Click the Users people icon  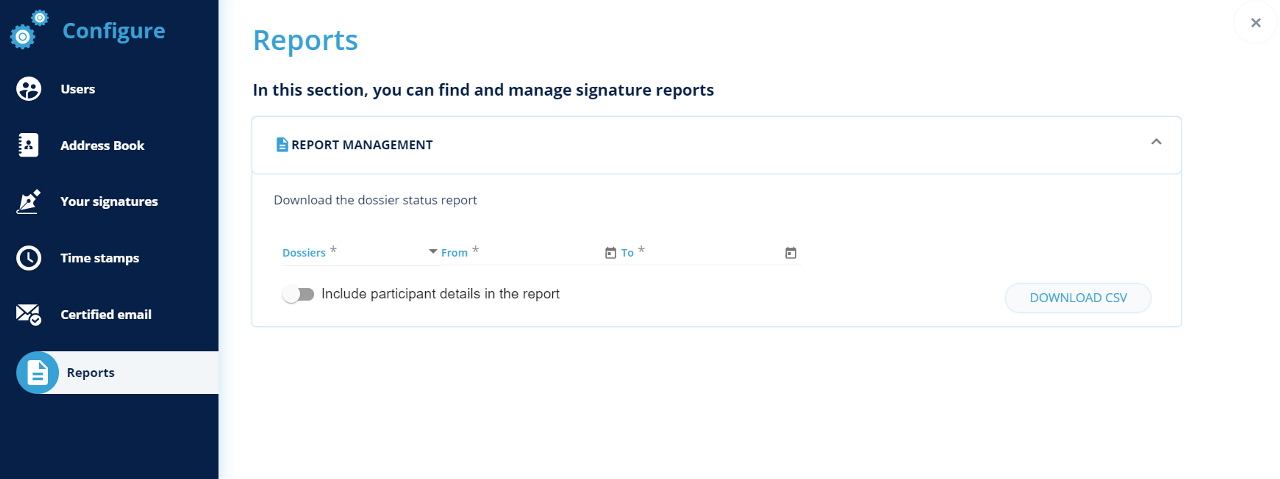pyautogui.click(x=29, y=89)
